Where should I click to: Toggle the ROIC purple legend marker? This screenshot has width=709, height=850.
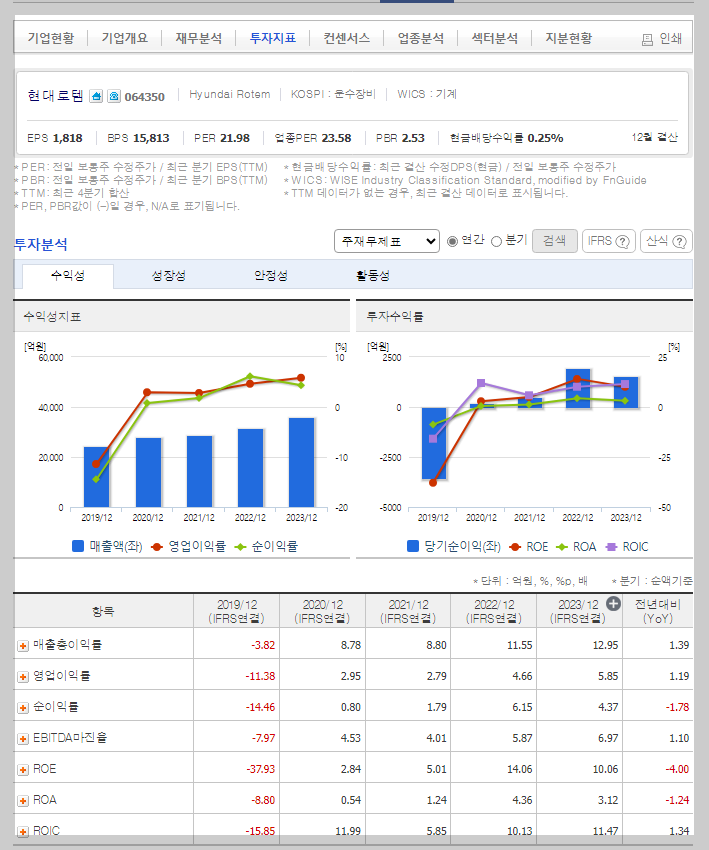611,547
